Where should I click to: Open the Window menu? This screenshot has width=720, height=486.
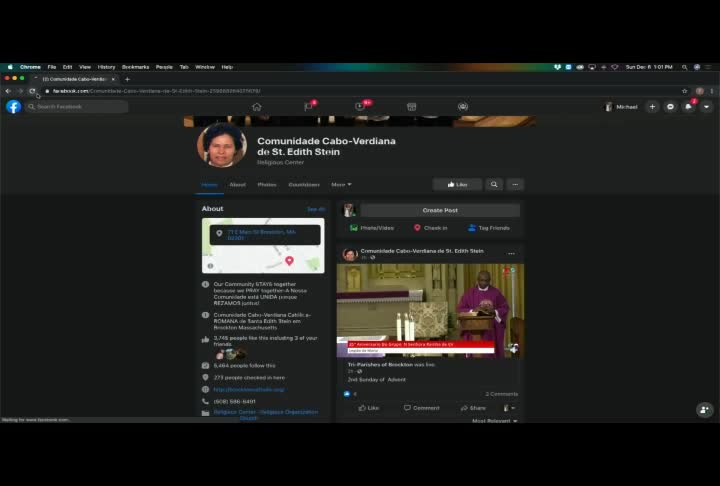coord(205,67)
